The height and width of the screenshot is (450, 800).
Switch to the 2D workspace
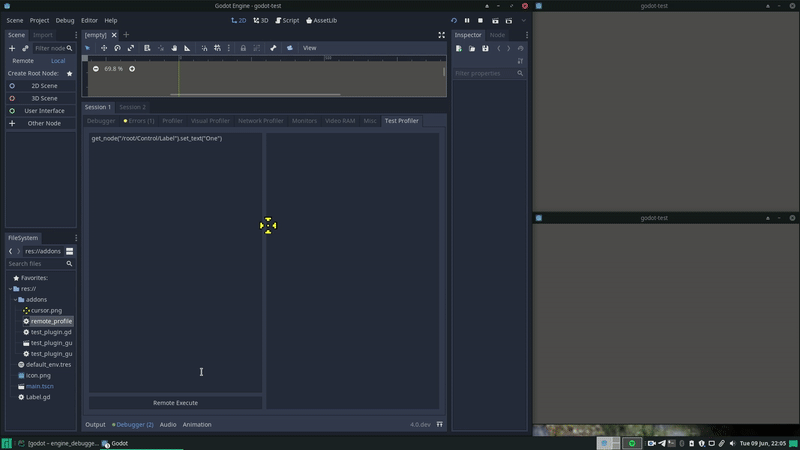239,20
